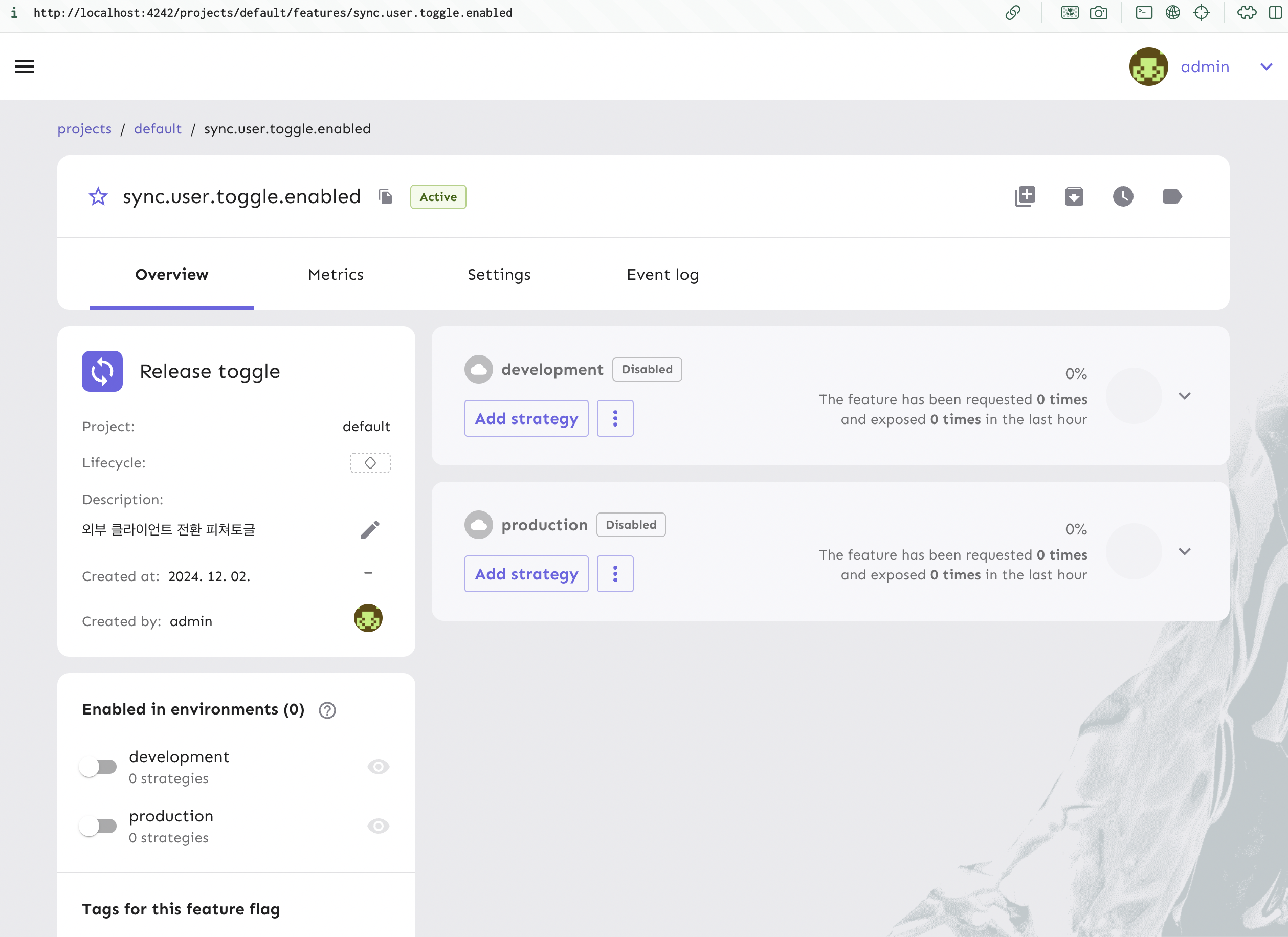Click the lifecycle stage diamond icon
The image size is (1288, 937).
(370, 463)
